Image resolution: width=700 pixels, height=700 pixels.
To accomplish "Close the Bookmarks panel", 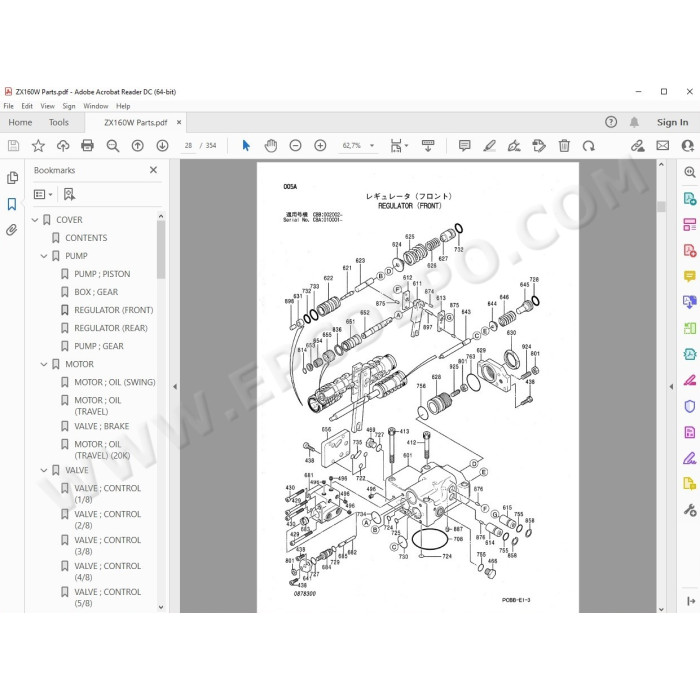I will tap(153, 170).
